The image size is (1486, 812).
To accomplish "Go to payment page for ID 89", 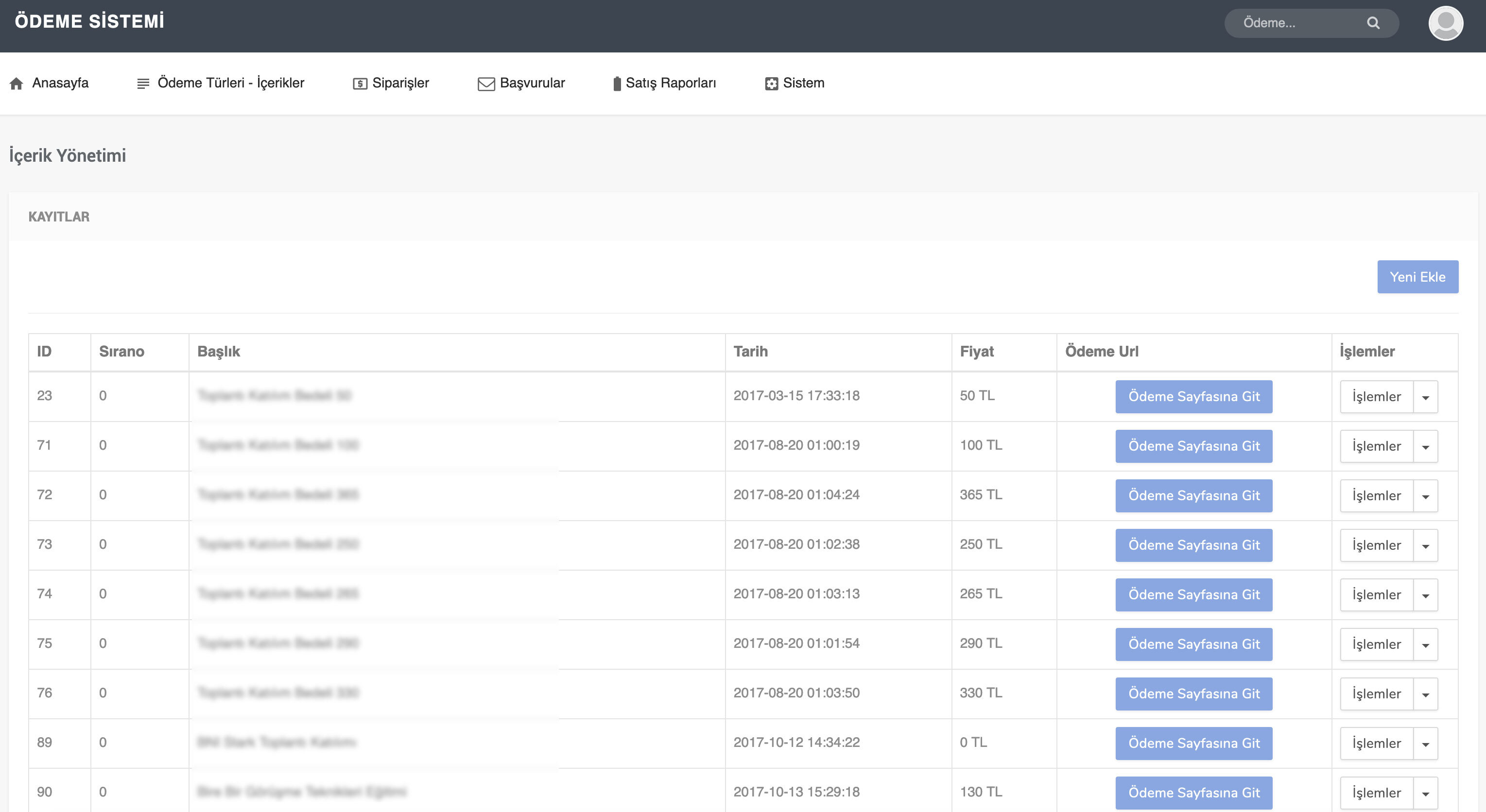I will click(x=1193, y=744).
